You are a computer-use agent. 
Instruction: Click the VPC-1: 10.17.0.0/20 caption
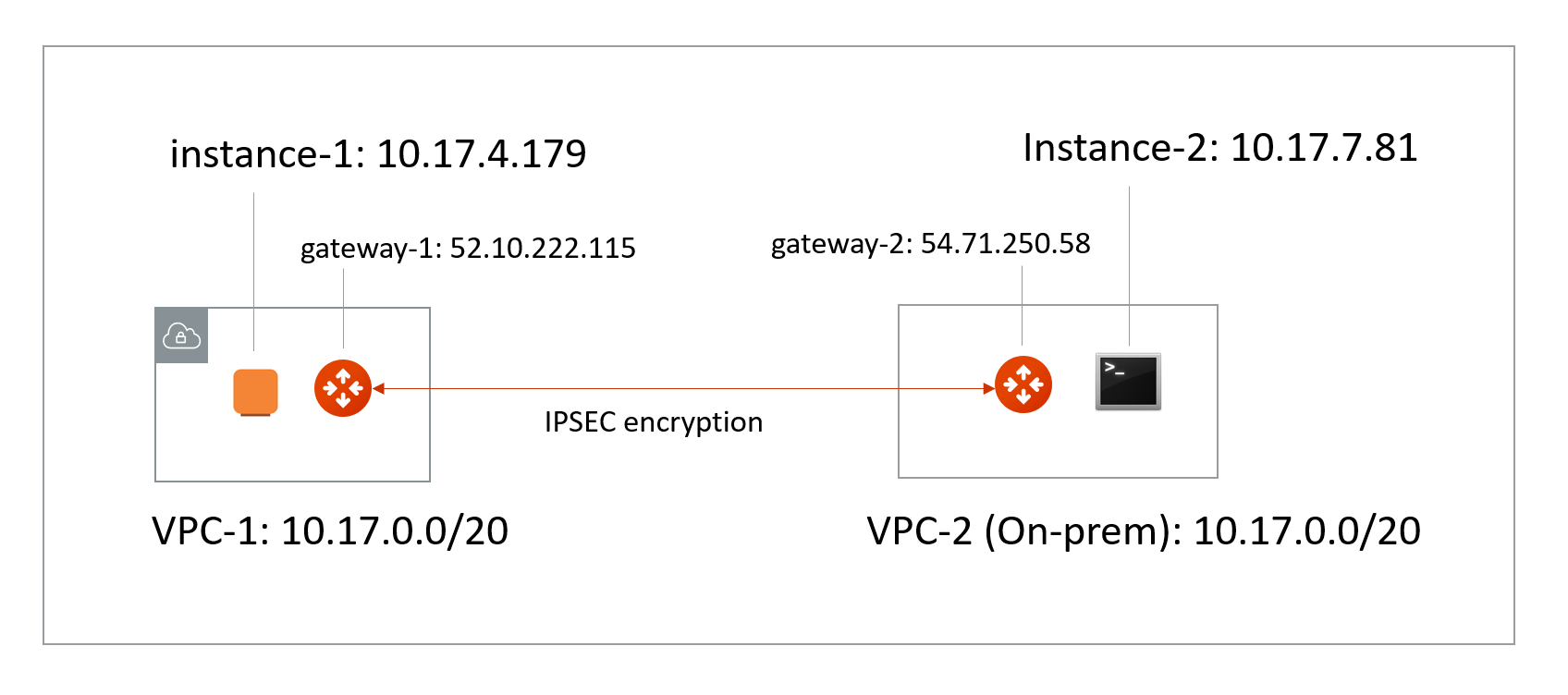pos(330,531)
